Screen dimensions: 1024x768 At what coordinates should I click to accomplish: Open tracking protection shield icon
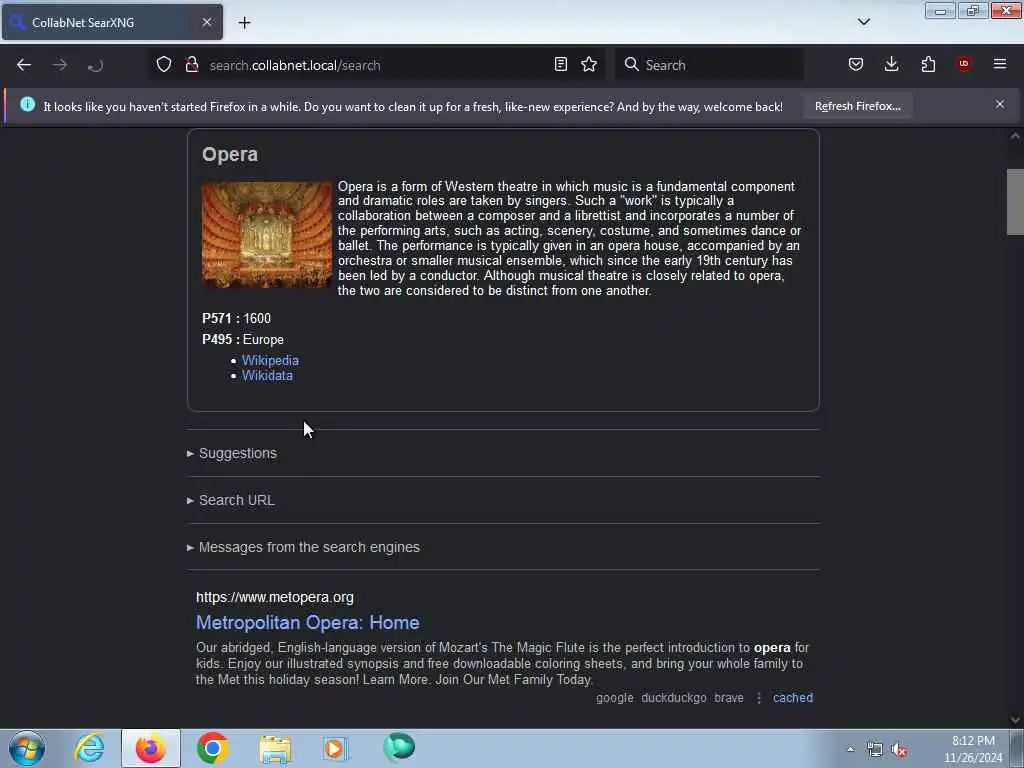[164, 65]
